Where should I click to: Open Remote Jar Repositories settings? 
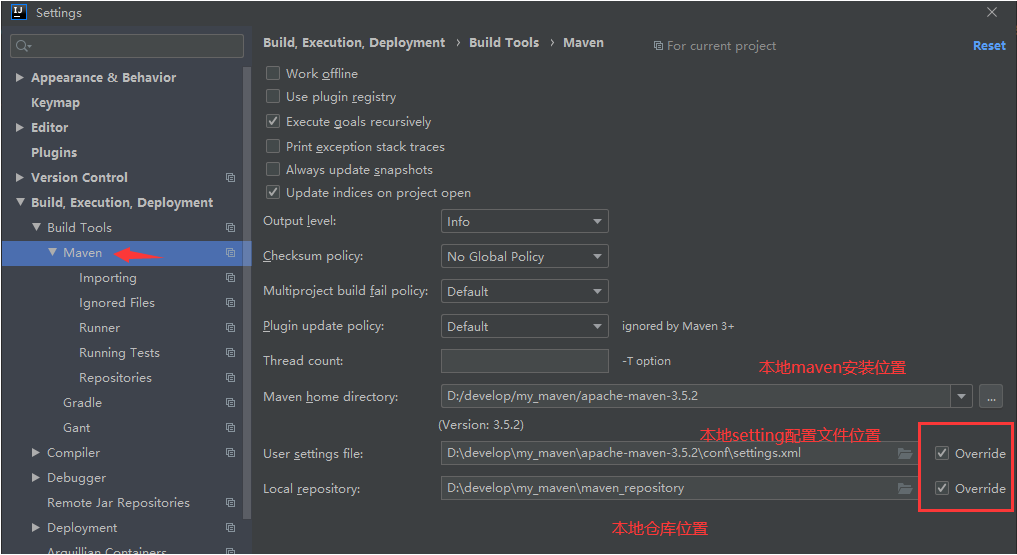click(x=118, y=502)
